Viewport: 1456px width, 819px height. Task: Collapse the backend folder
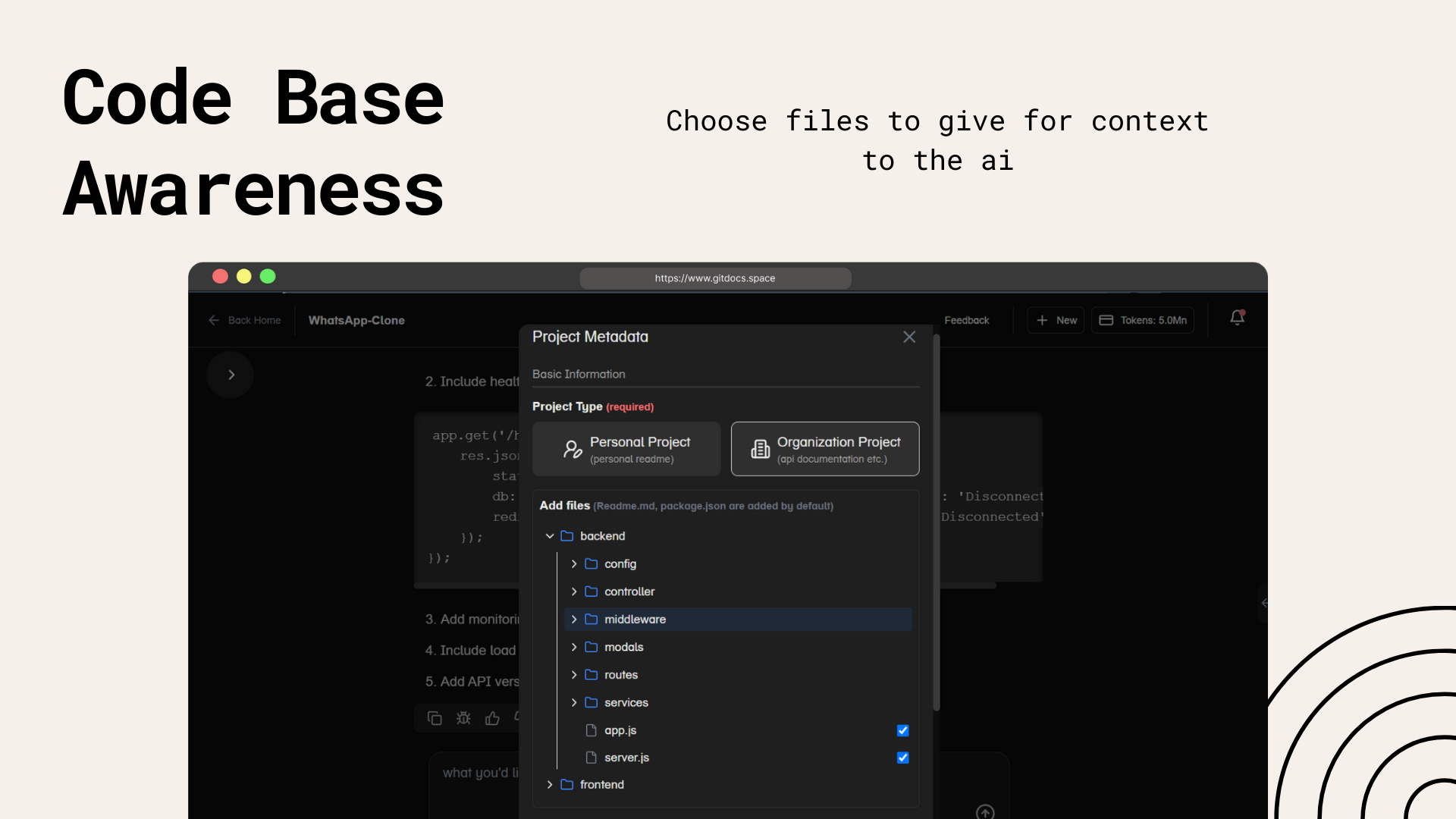[x=550, y=536]
